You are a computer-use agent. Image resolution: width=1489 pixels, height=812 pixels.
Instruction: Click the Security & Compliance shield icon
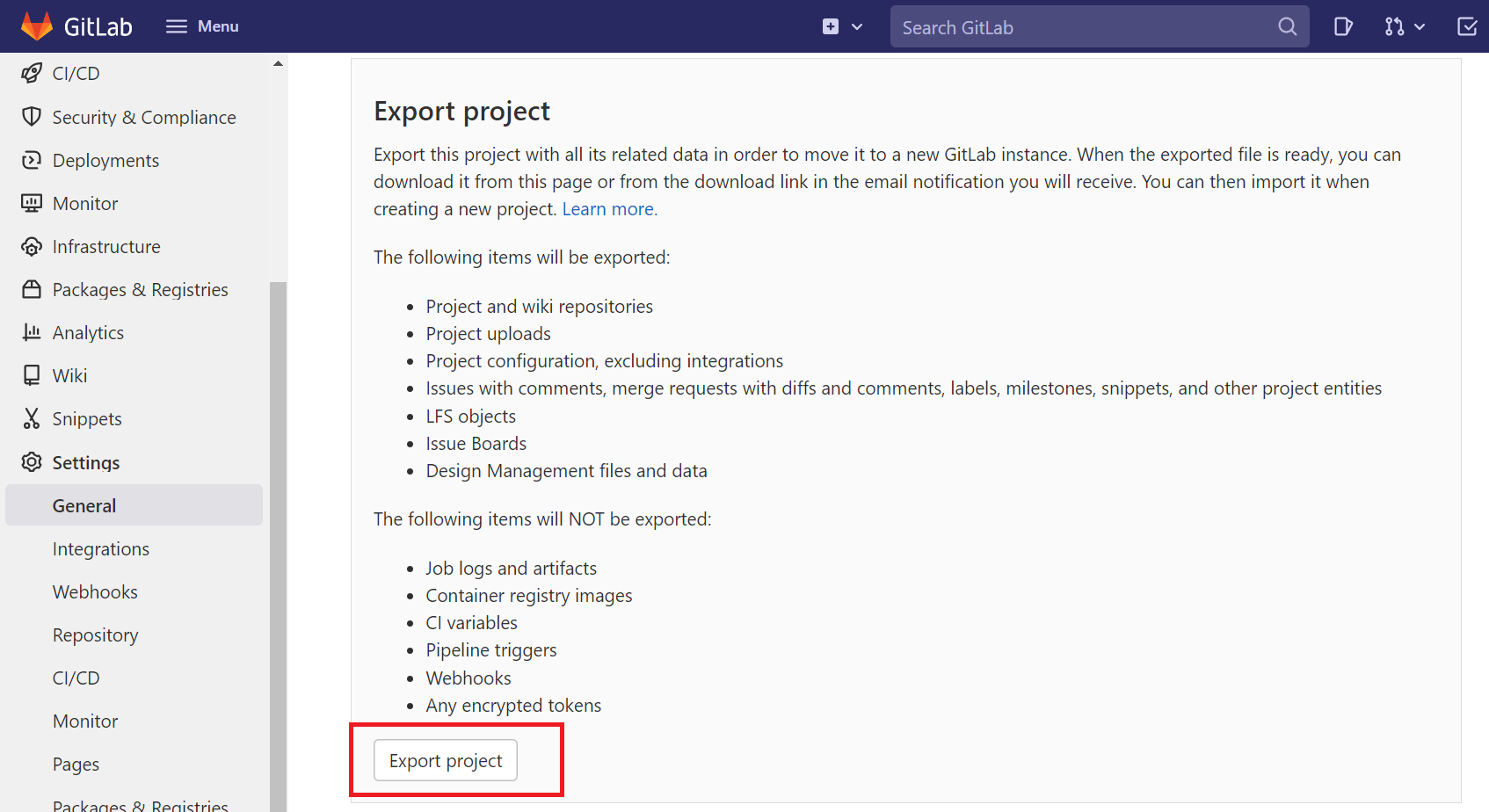pyautogui.click(x=32, y=116)
